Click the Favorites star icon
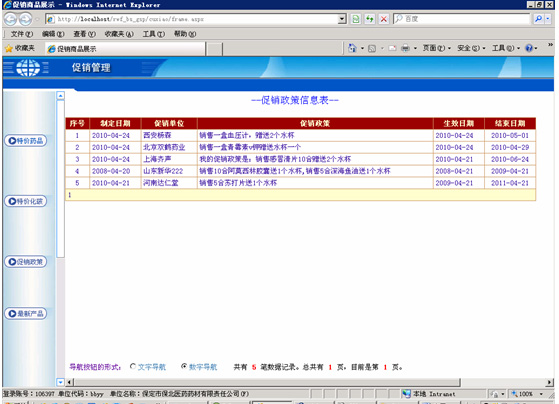559x404 pixels. pos(9,48)
